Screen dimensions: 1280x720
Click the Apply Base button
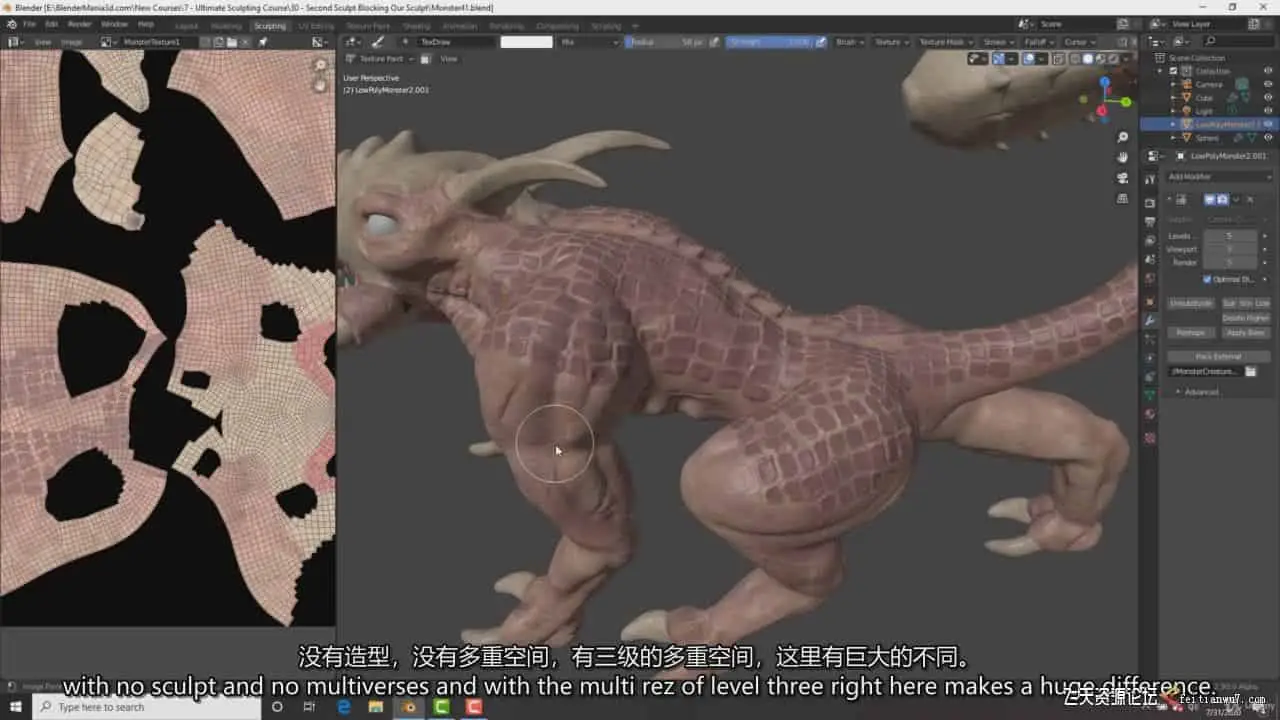click(x=1245, y=332)
